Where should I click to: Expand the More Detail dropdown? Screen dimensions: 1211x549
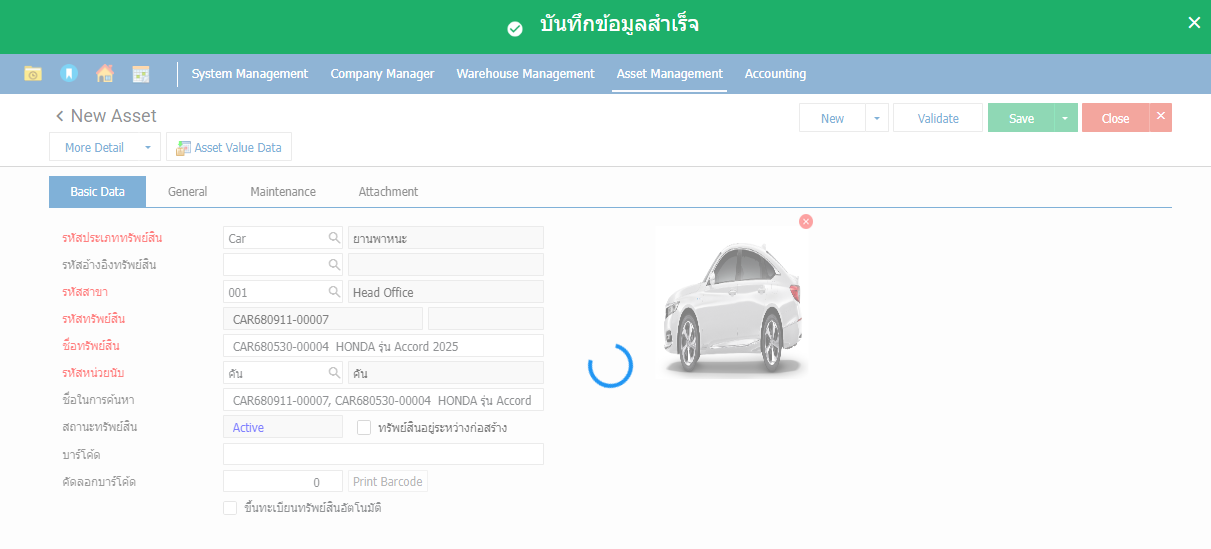tap(148, 148)
